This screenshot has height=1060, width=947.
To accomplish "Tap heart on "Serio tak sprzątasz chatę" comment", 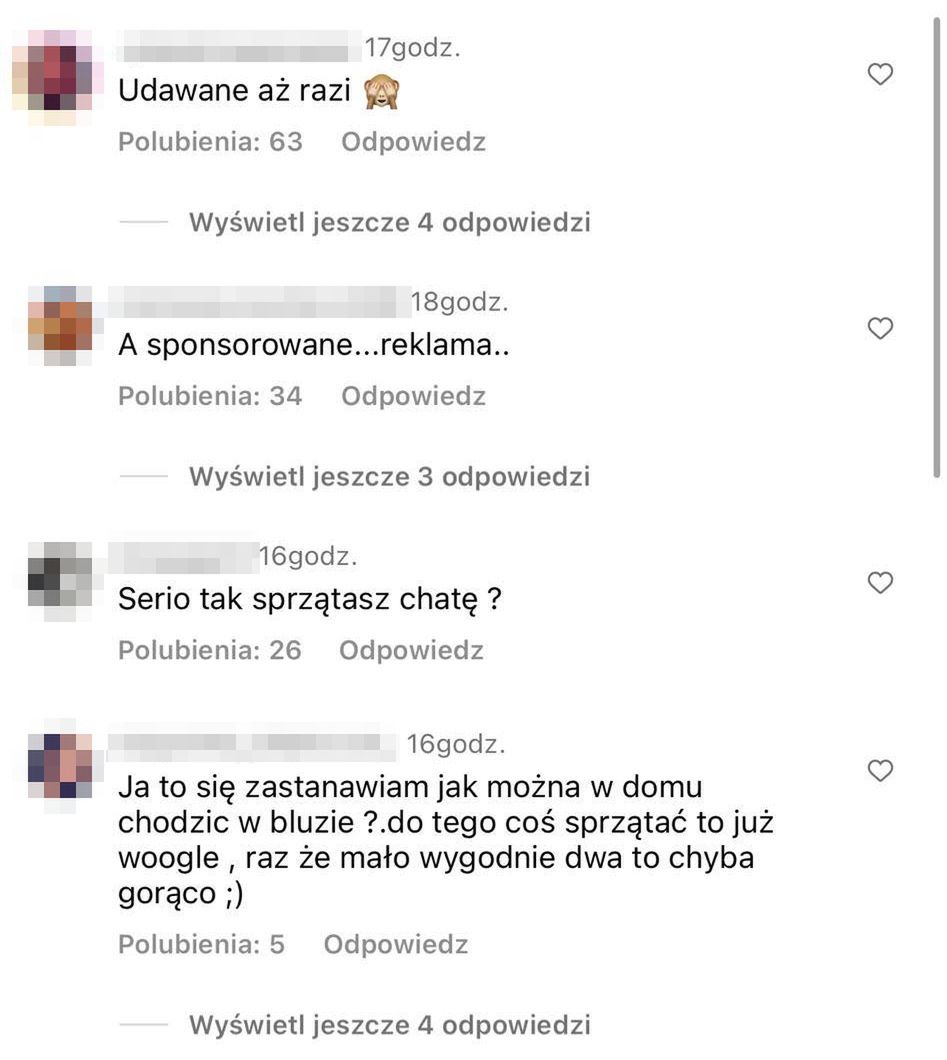I will [880, 582].
